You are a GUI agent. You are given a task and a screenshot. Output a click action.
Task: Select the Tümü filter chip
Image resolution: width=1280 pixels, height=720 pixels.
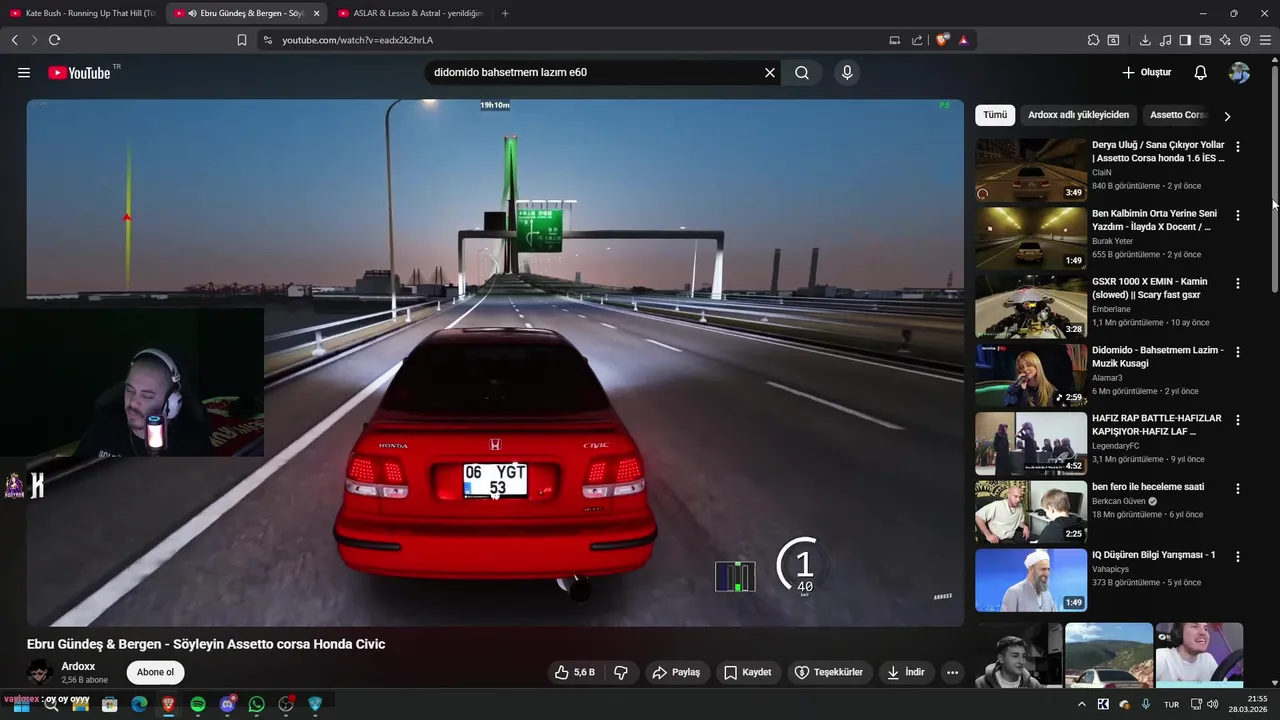pyautogui.click(x=995, y=115)
